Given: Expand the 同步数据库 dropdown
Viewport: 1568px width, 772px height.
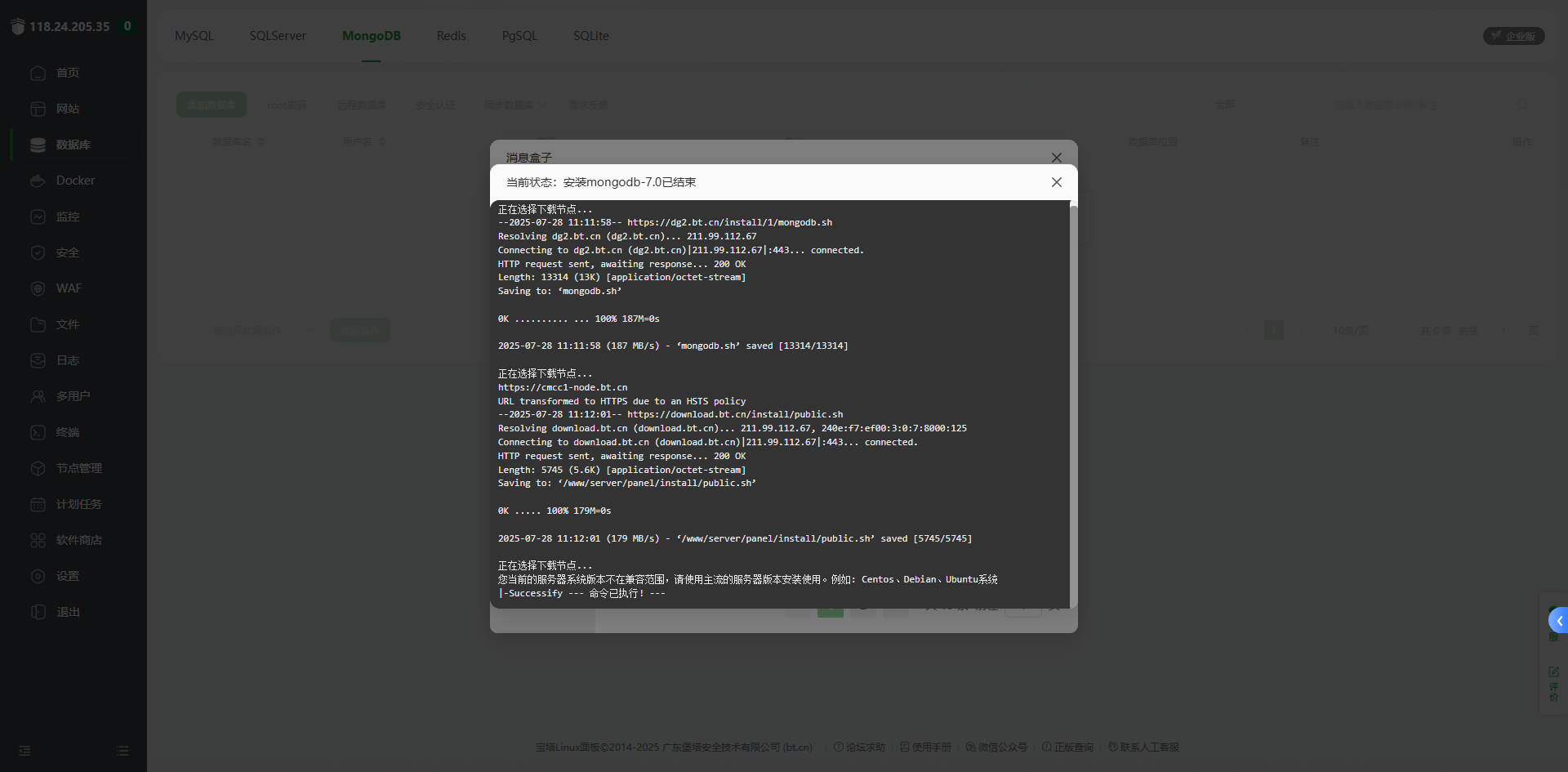Looking at the screenshot, I should tap(514, 105).
